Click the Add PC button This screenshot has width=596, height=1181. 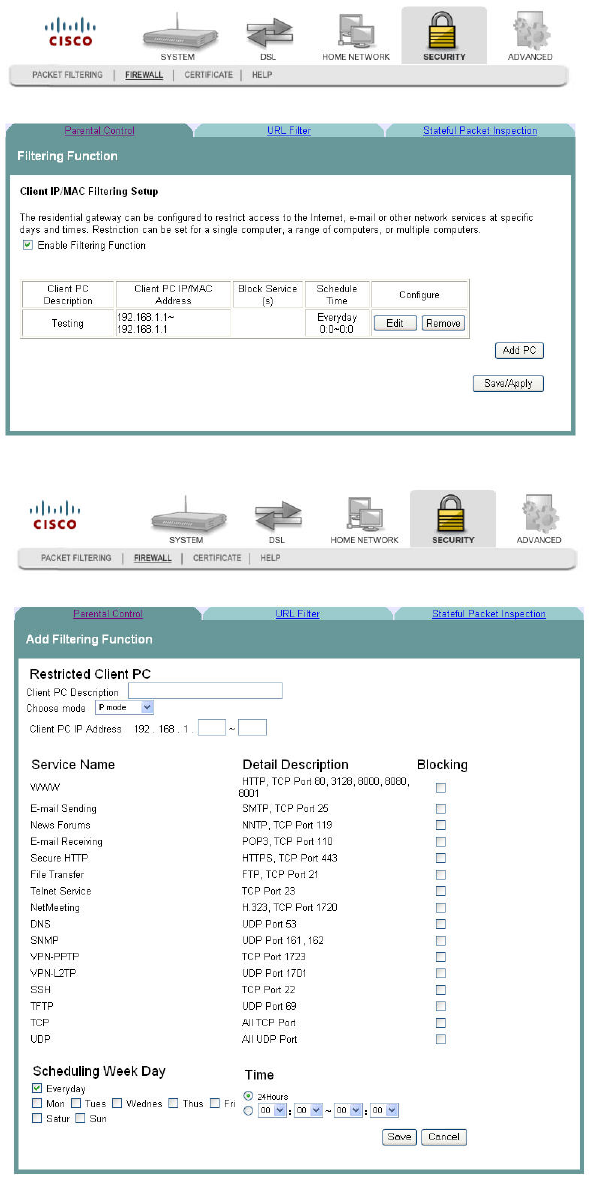[519, 350]
